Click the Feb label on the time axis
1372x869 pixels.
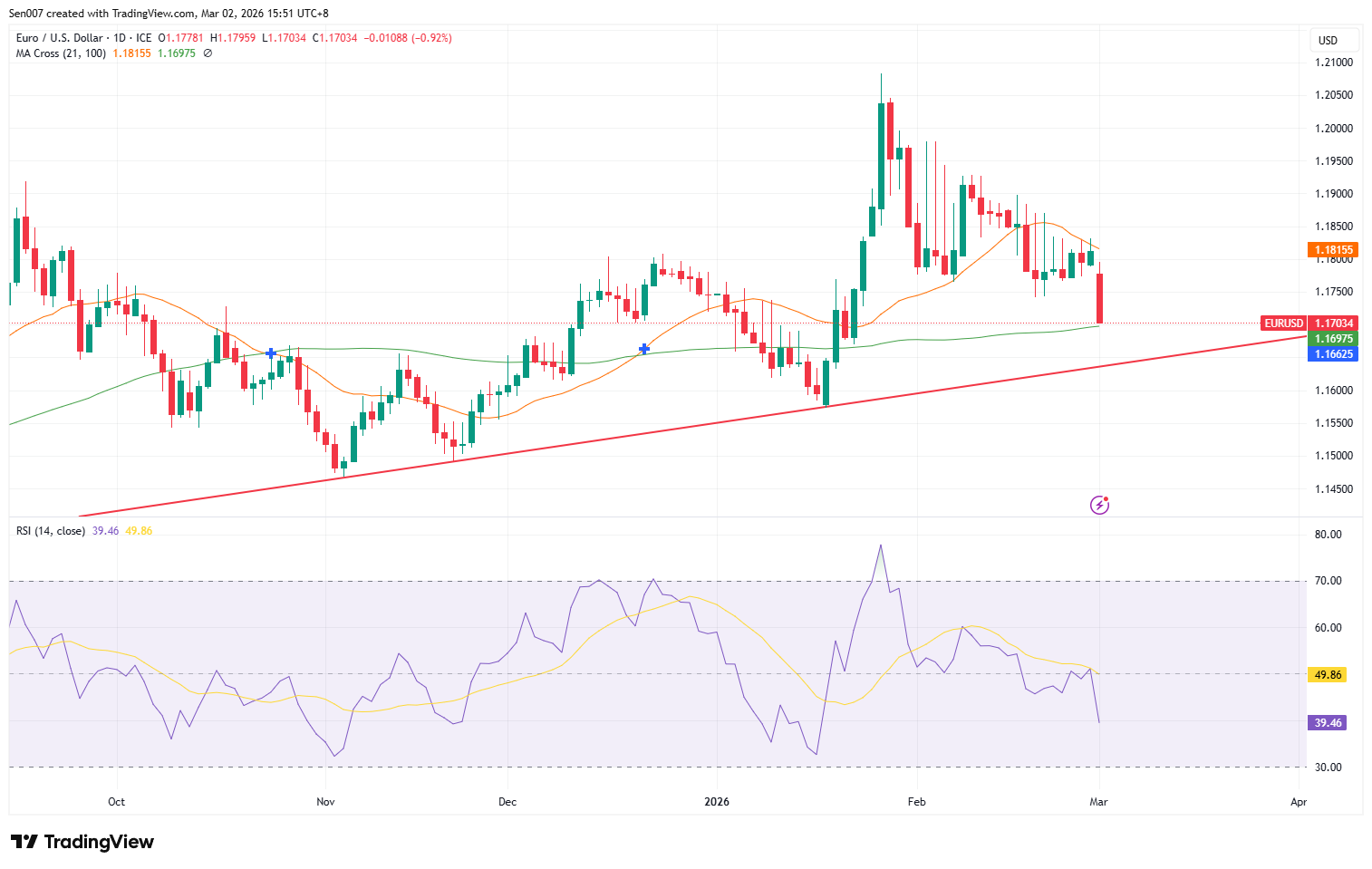pyautogui.click(x=916, y=802)
